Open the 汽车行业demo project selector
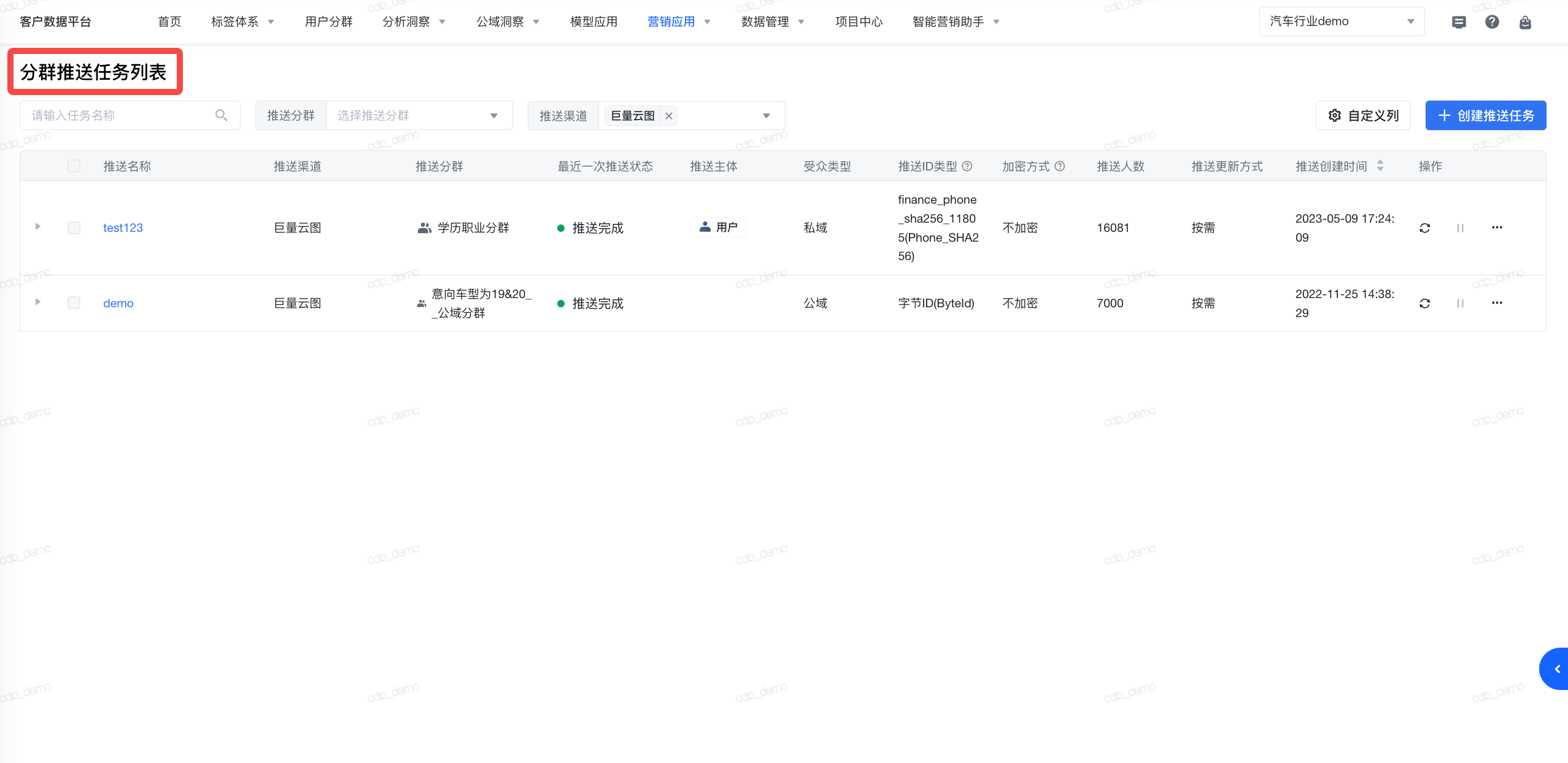1568x763 pixels. [x=1342, y=21]
